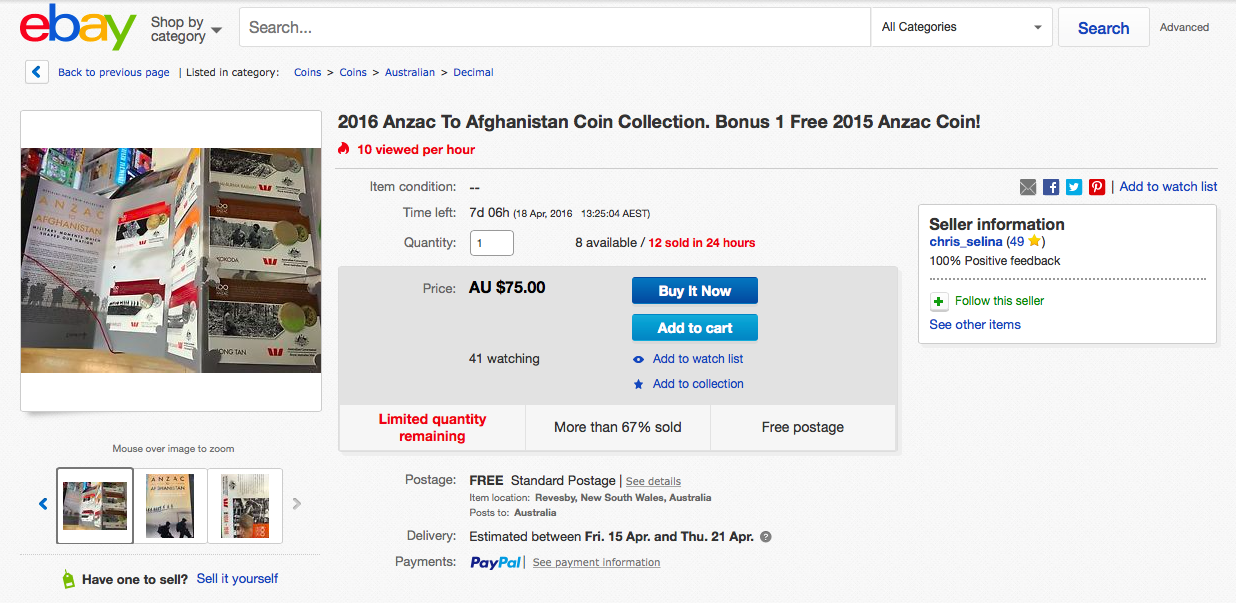
Task: Click the eBay logo
Action: point(78,27)
